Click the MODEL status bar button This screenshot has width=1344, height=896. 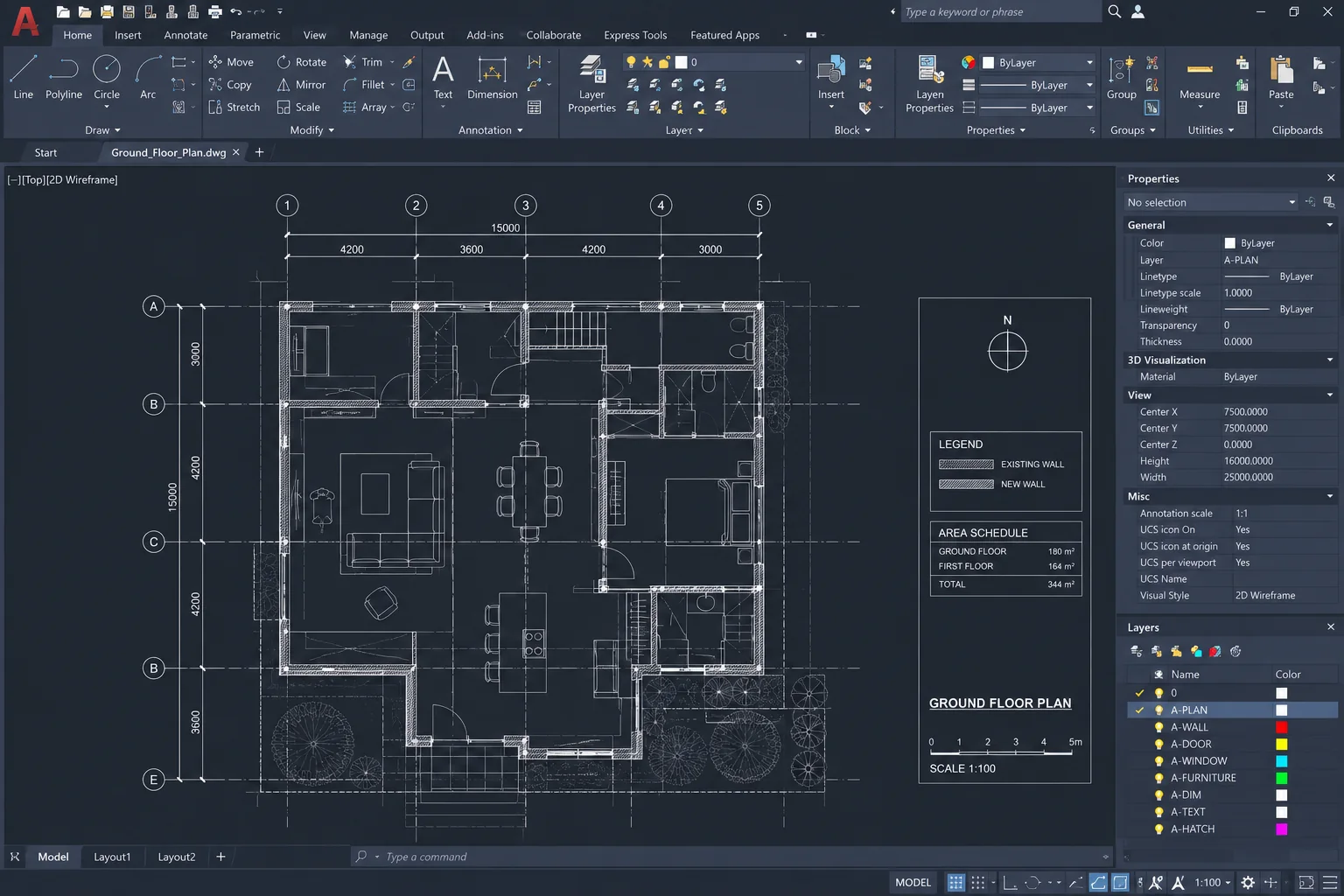pos(913,882)
